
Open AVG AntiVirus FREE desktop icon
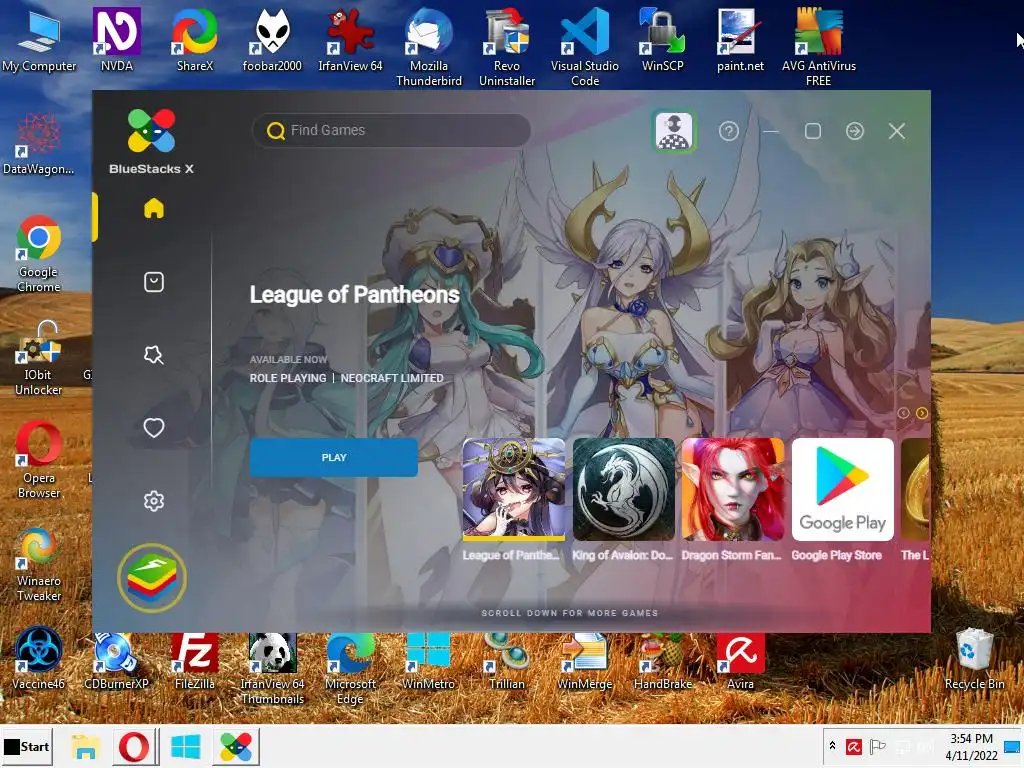(x=818, y=46)
